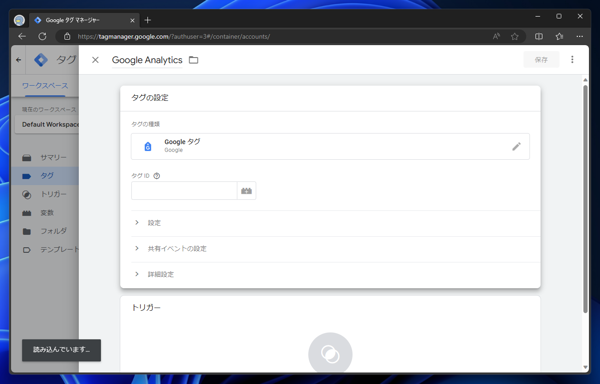Click the blue タグ label icon in sidebar

[26, 176]
